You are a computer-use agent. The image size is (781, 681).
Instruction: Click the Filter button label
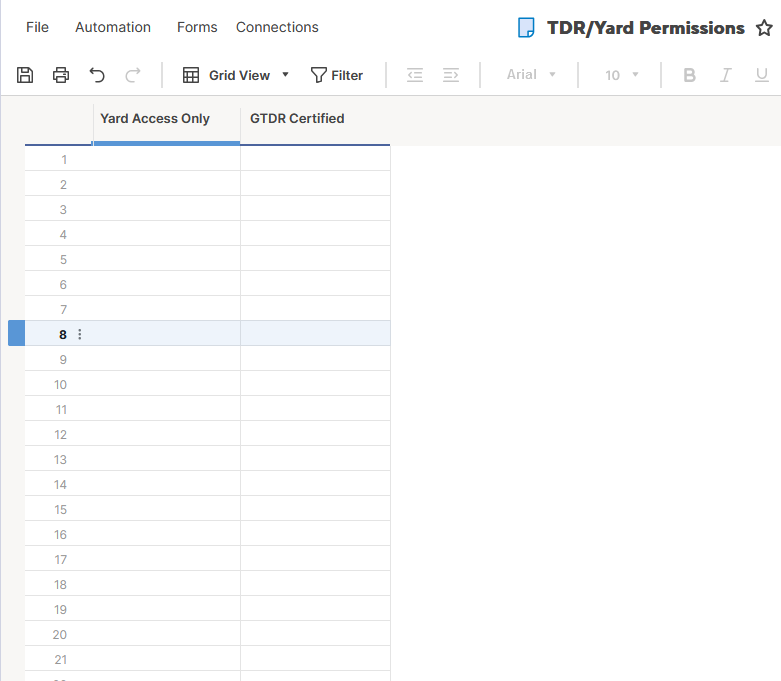347,75
